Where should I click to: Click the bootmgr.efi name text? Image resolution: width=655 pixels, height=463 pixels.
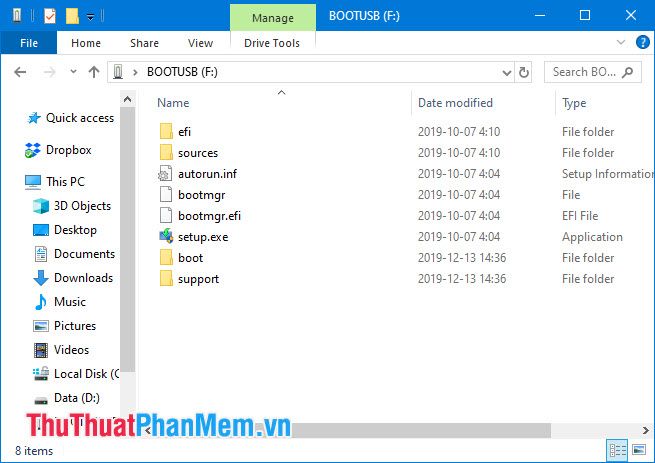click(209, 216)
